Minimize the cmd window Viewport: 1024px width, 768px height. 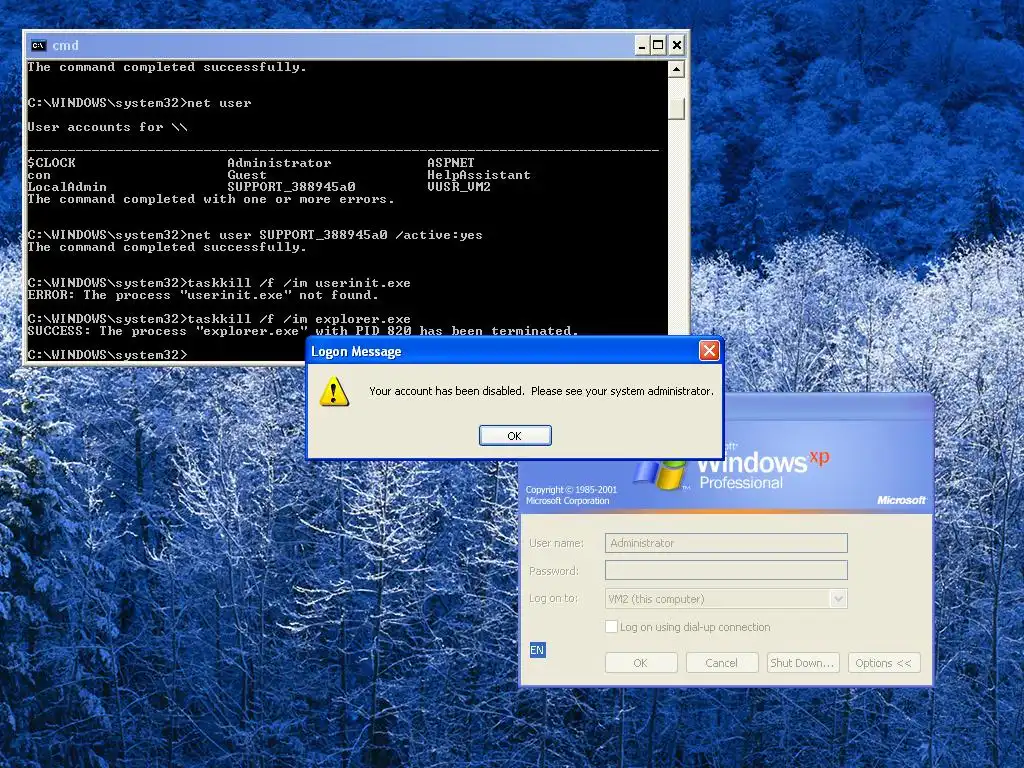click(642, 45)
